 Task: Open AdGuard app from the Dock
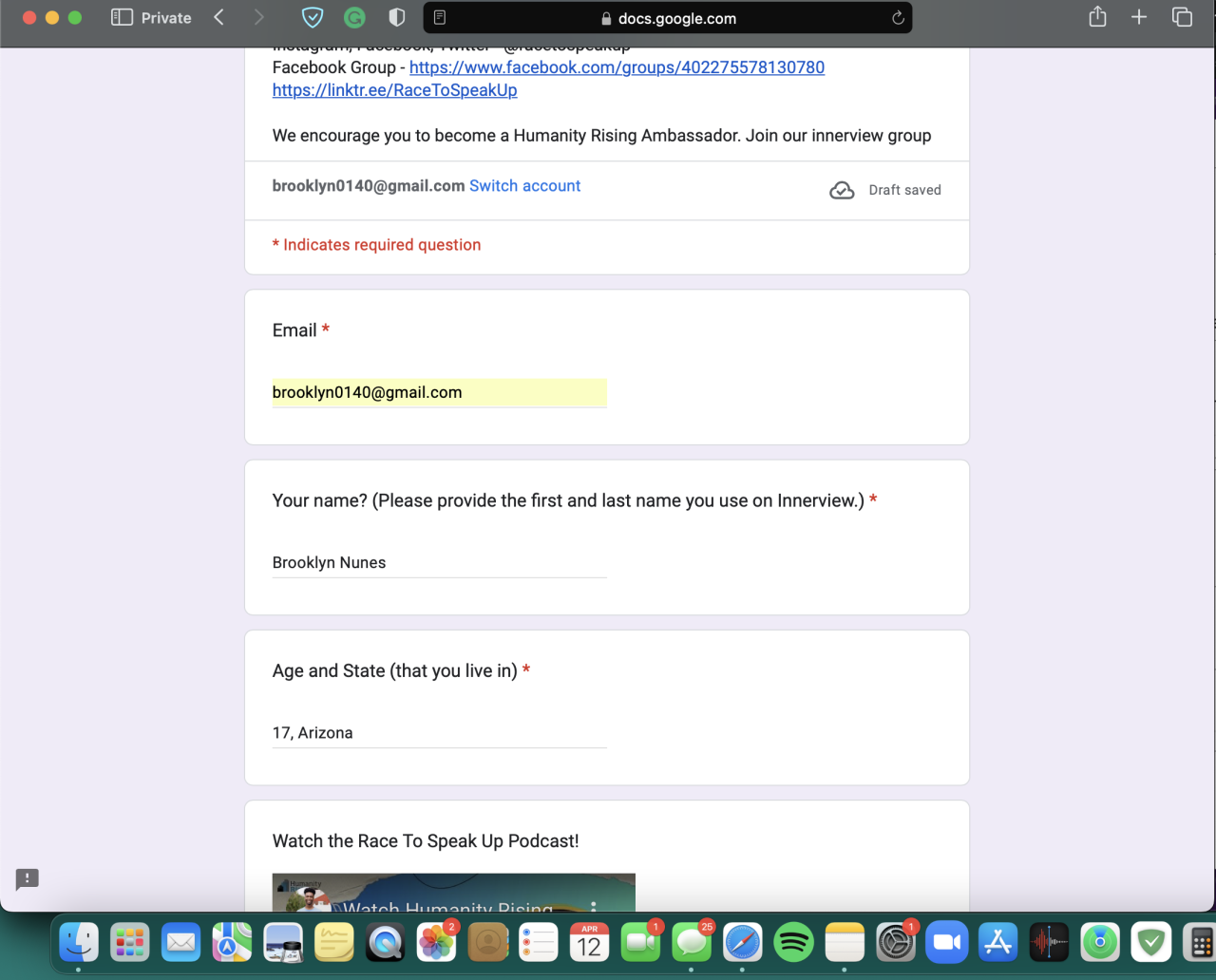1151,943
